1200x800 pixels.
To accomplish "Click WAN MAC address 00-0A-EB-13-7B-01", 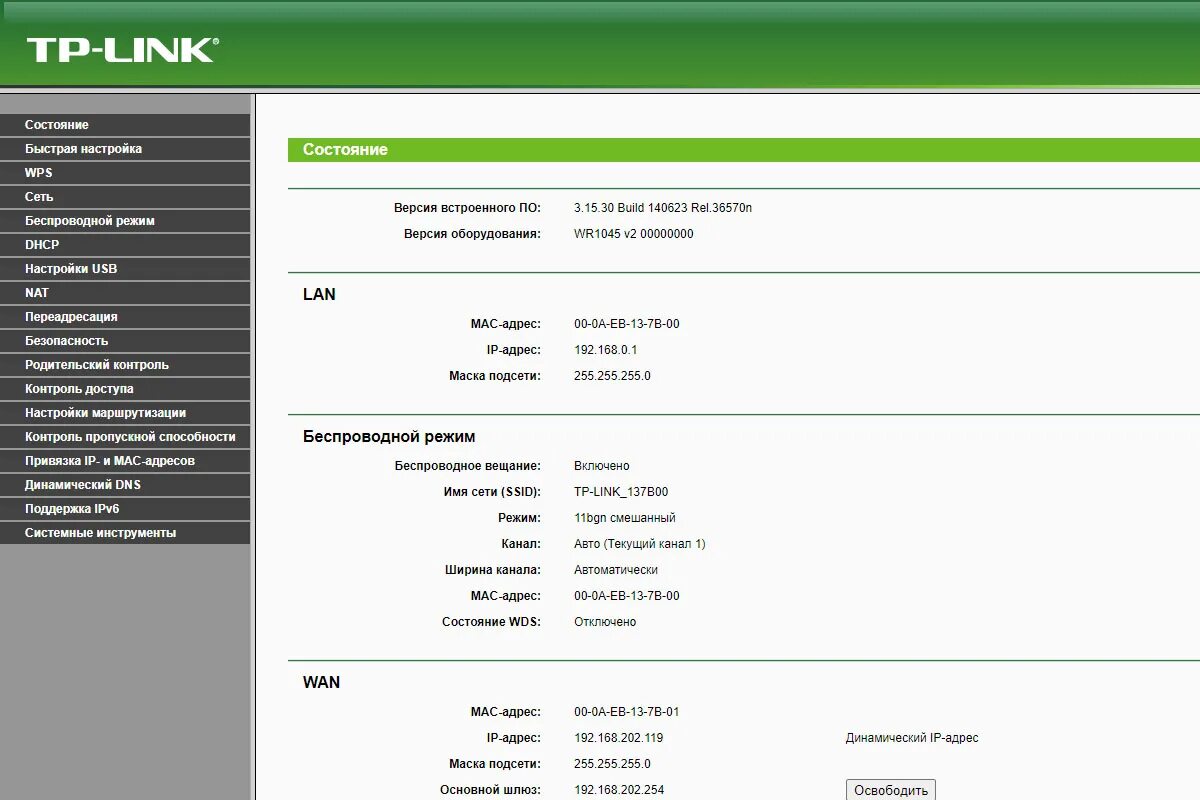I will (x=627, y=712).
